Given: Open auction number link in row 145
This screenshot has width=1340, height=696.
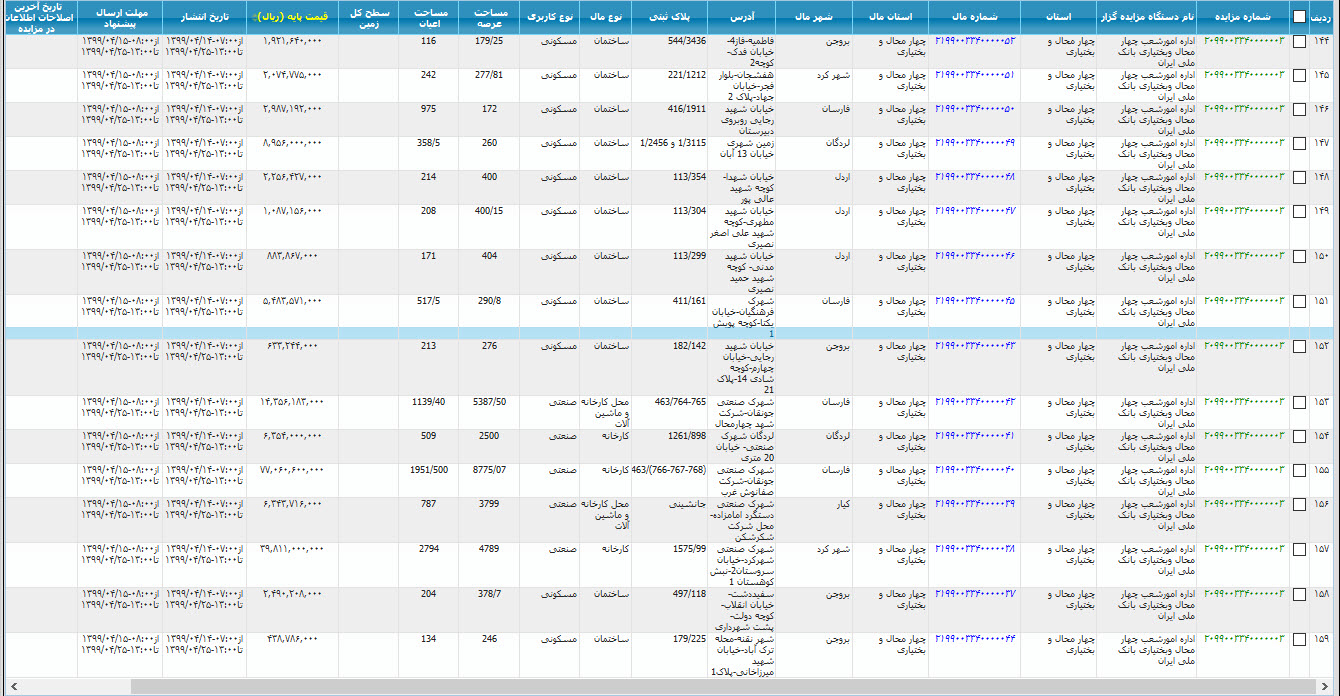Looking at the screenshot, I should [x=1243, y=75].
